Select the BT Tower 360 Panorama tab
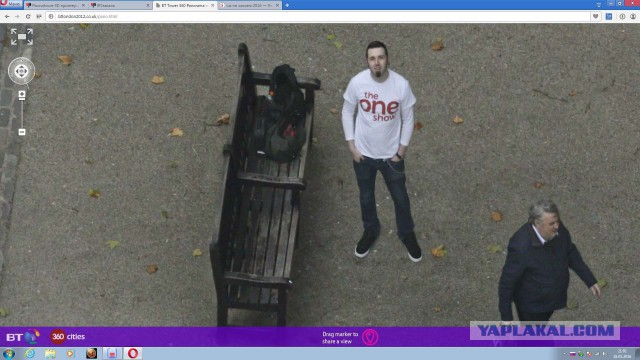Image resolution: width=640 pixels, height=360 pixels. [184, 5]
